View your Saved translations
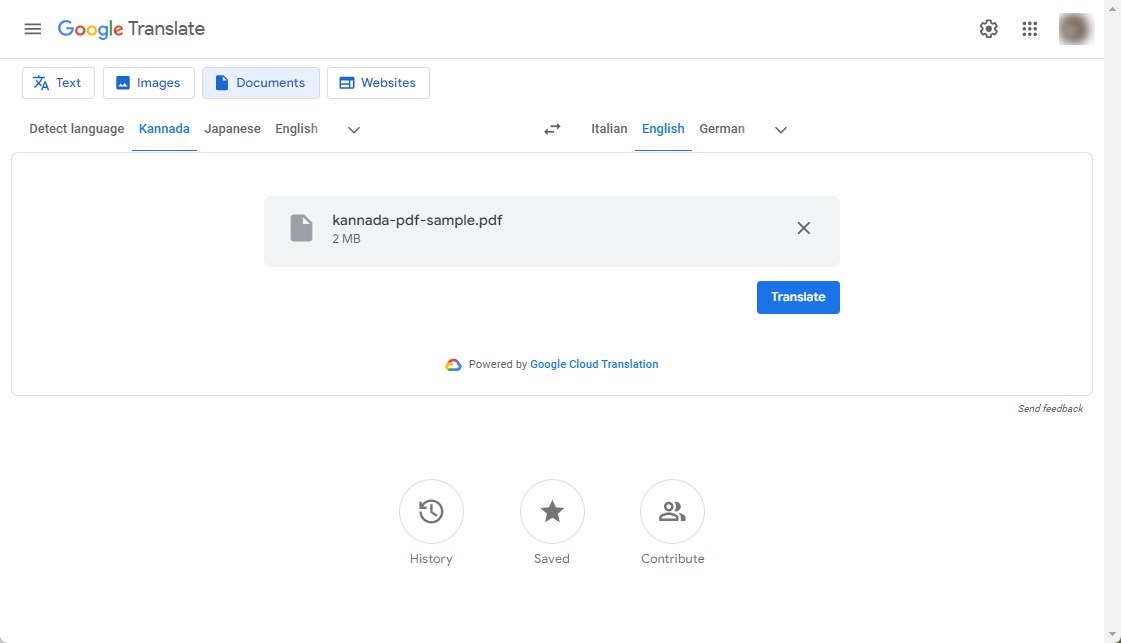Screen dimensions: 1121x643 552,511
